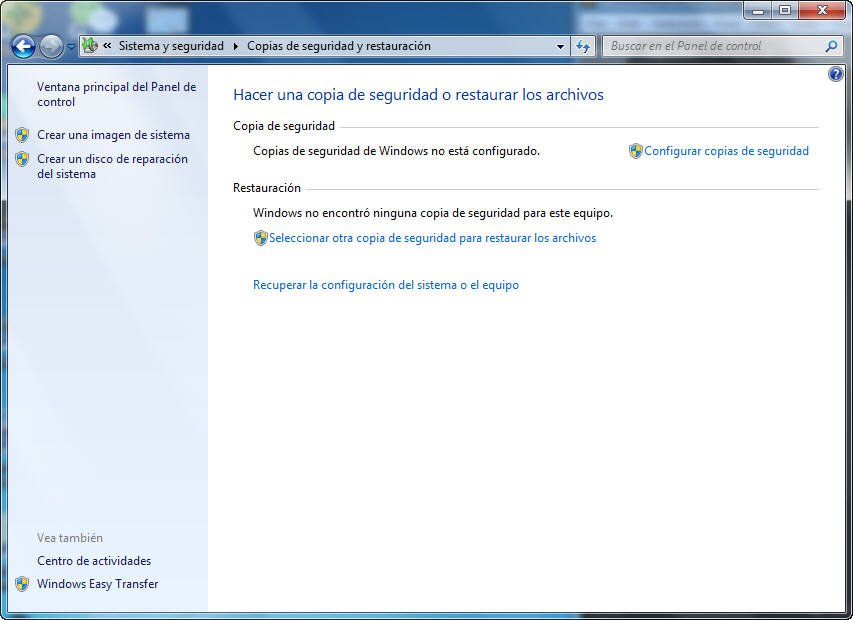Expand the hidden breadcrumb chevron «
The width and height of the screenshot is (853, 620).
point(107,46)
